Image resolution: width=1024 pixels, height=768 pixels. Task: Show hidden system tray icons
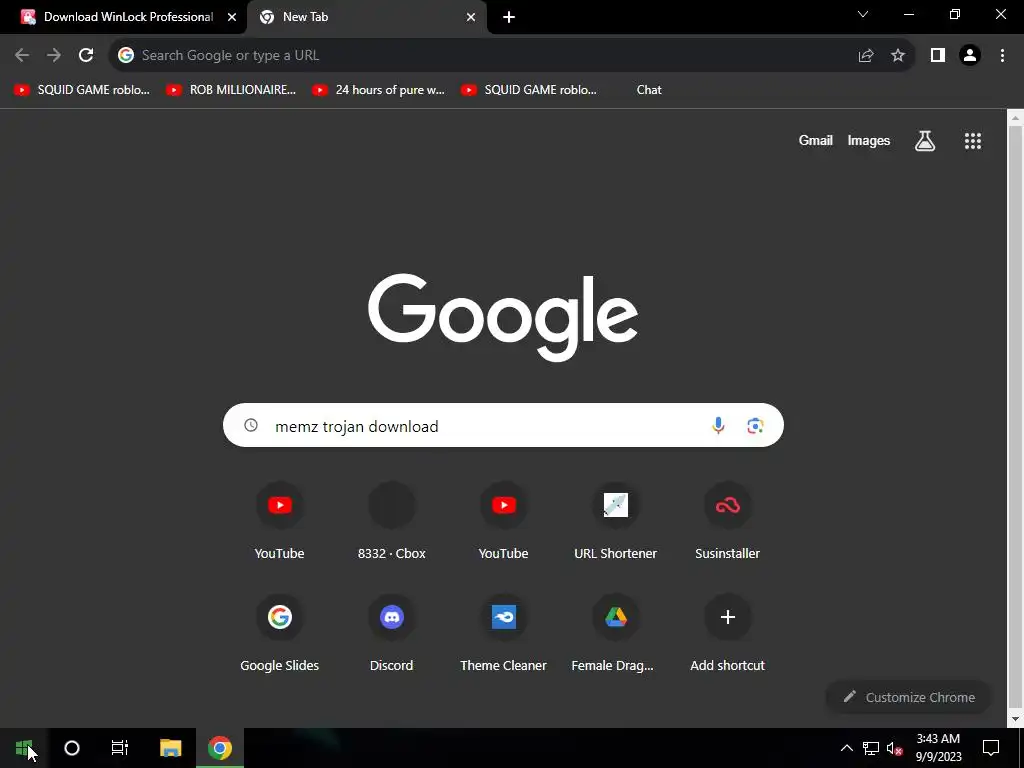[x=846, y=748]
